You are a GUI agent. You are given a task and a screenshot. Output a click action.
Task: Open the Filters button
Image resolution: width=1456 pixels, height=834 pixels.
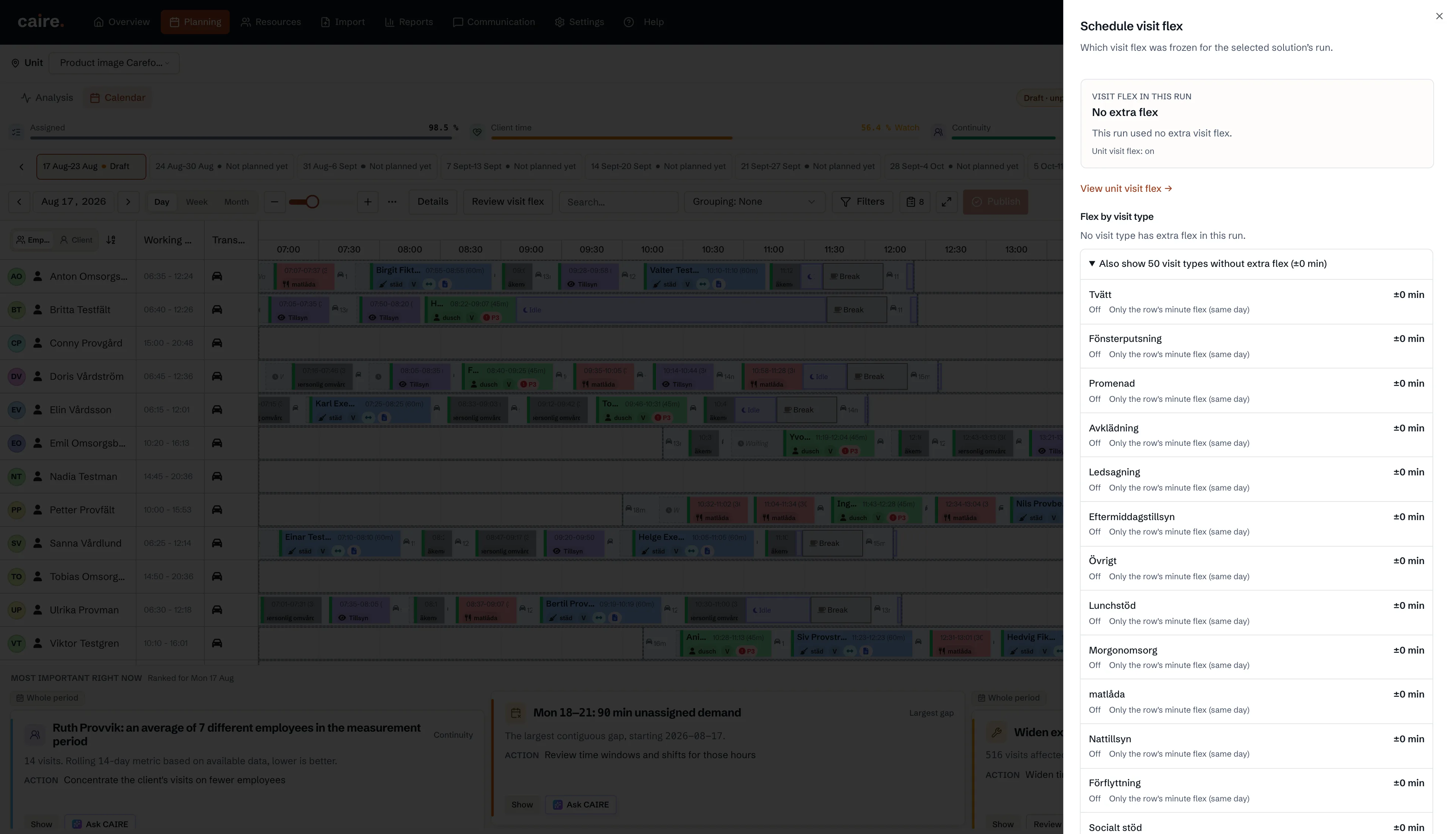[x=862, y=202]
